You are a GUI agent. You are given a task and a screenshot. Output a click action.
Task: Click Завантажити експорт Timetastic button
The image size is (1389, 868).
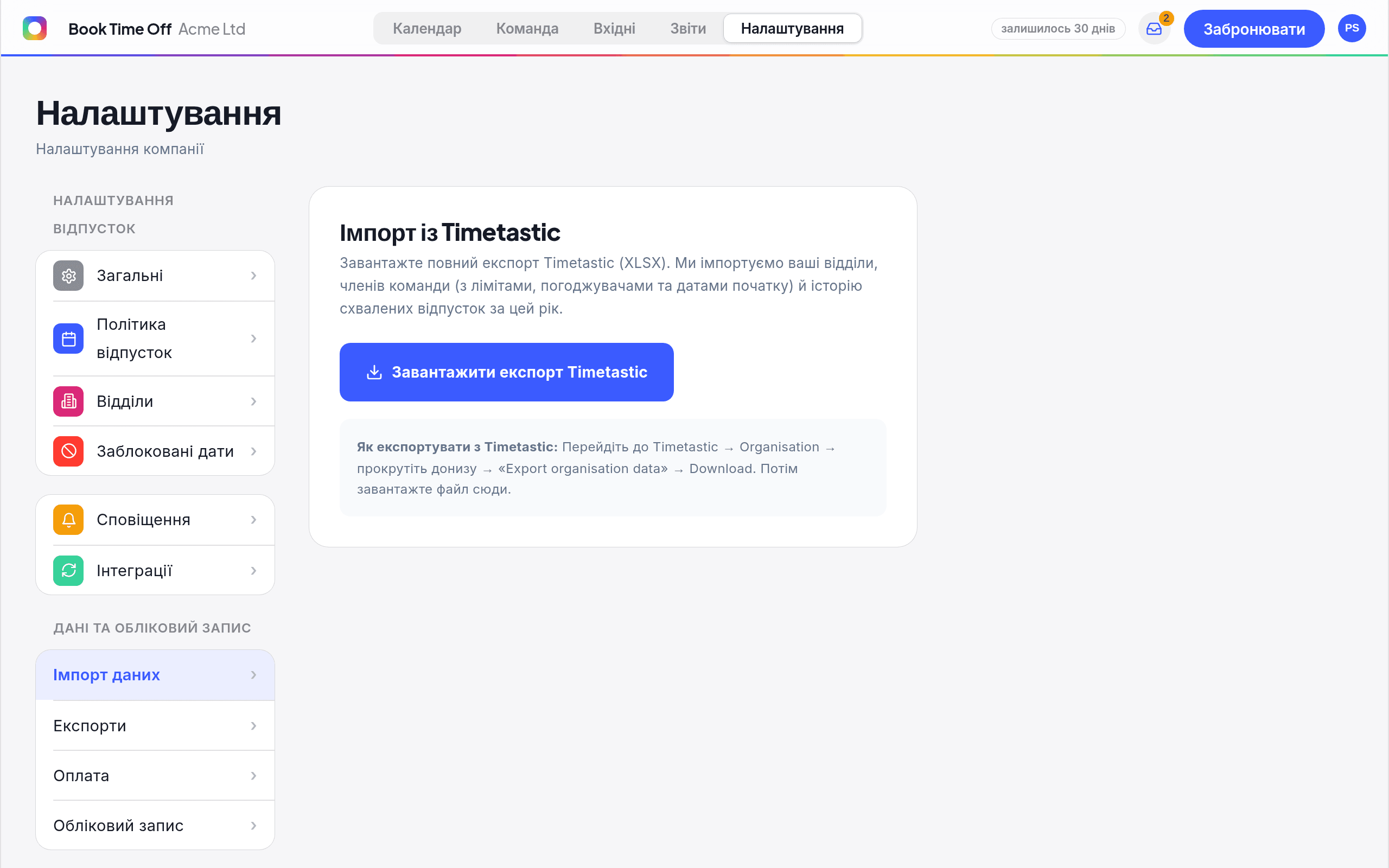point(506,372)
